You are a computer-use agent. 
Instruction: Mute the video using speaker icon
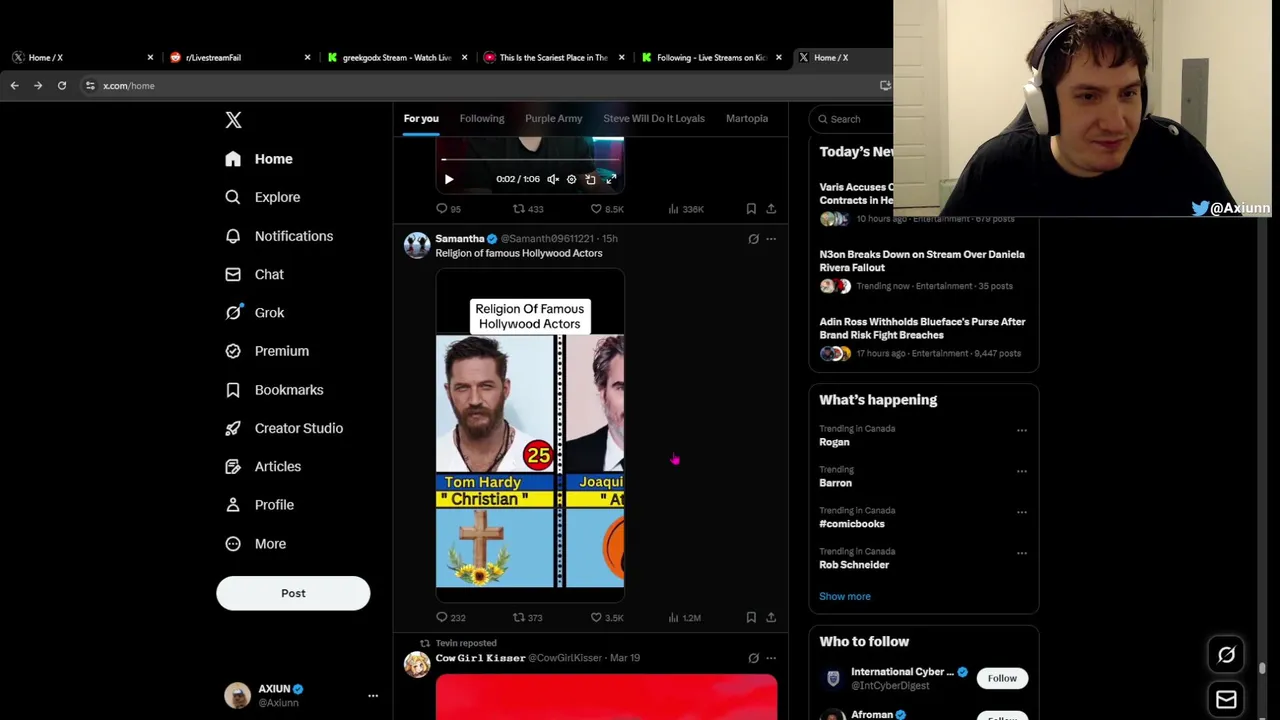[553, 179]
